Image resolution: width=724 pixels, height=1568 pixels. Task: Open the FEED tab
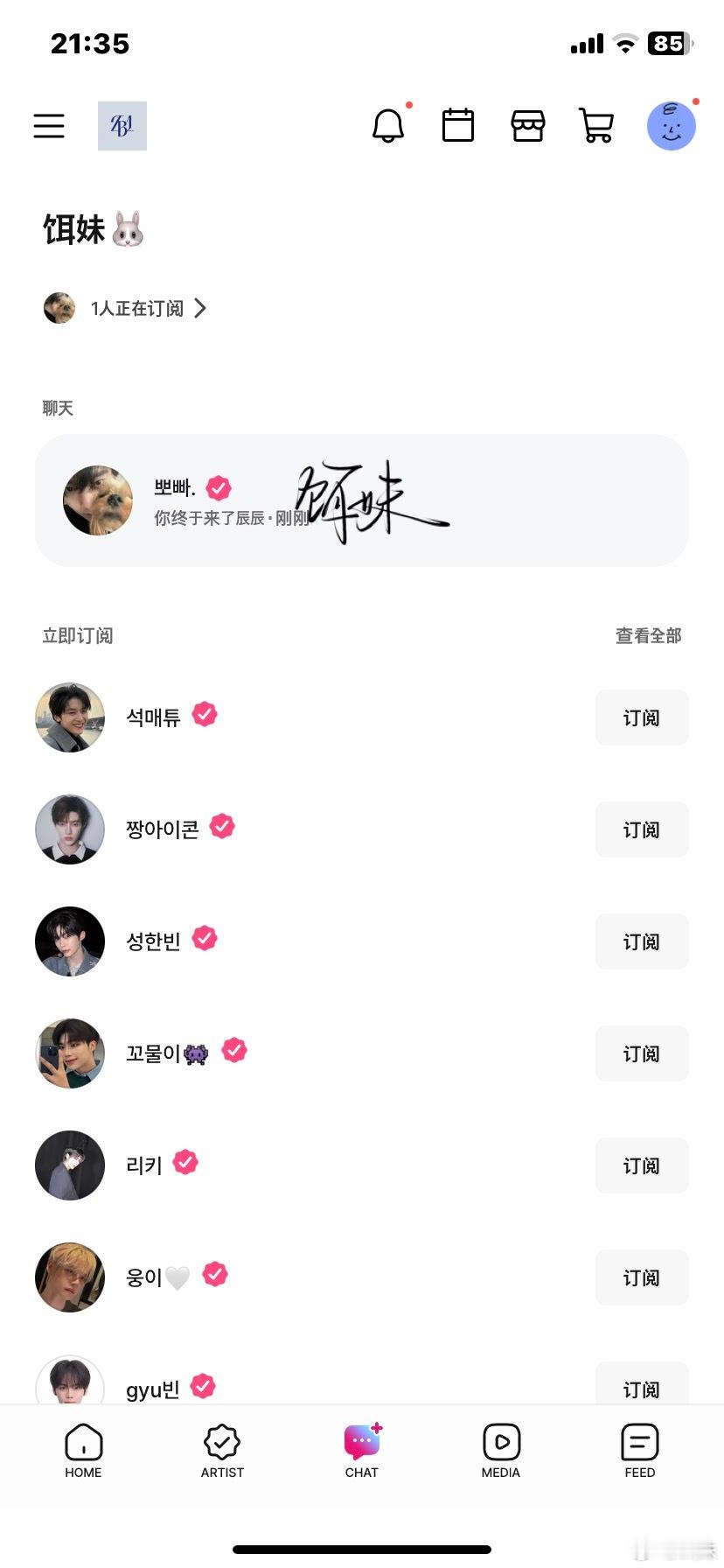tap(640, 1451)
